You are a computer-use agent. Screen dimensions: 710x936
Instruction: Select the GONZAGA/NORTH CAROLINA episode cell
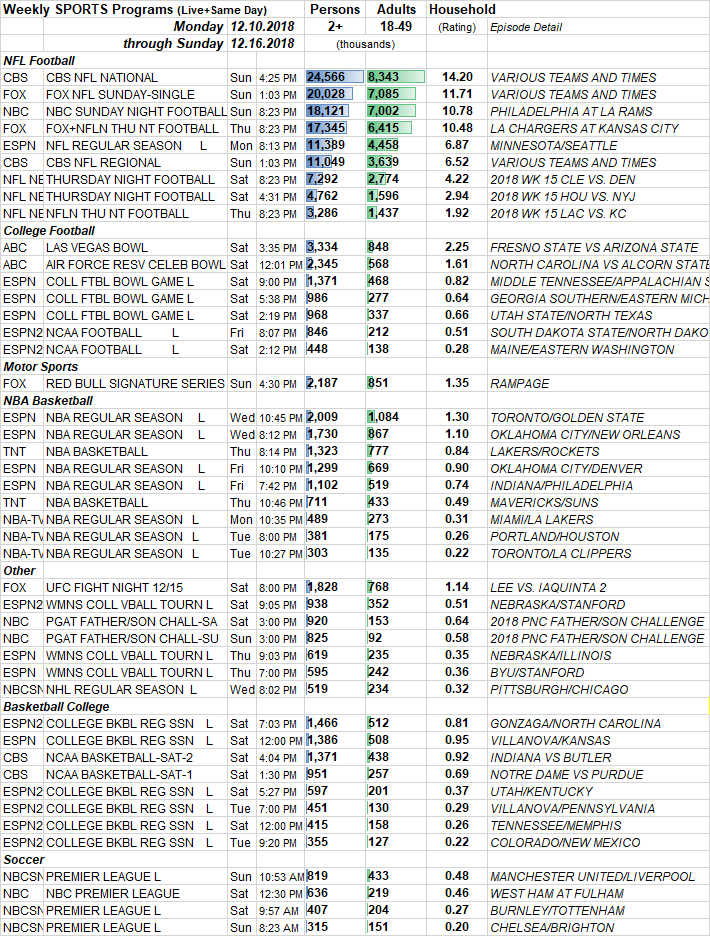[575, 723]
